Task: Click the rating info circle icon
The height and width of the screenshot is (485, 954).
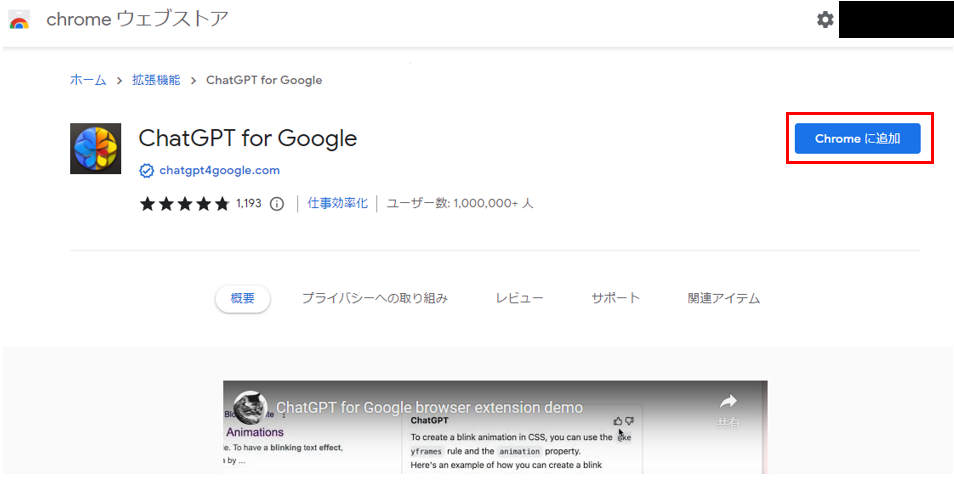Action: pos(277,204)
